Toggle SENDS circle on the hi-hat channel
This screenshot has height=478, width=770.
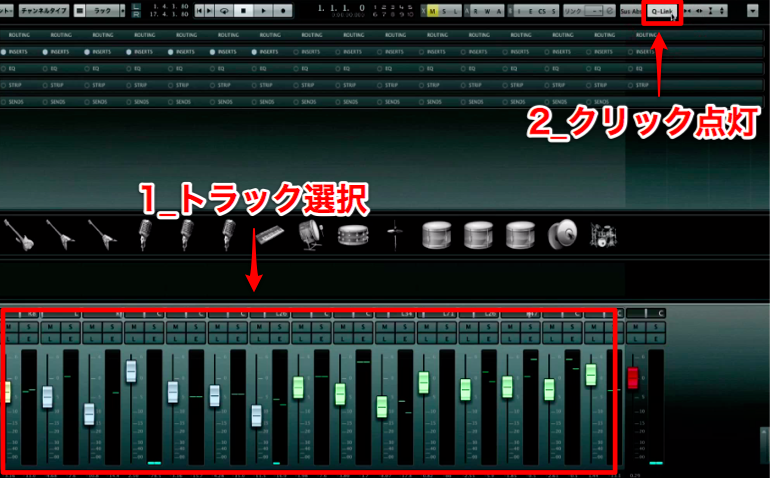point(379,102)
